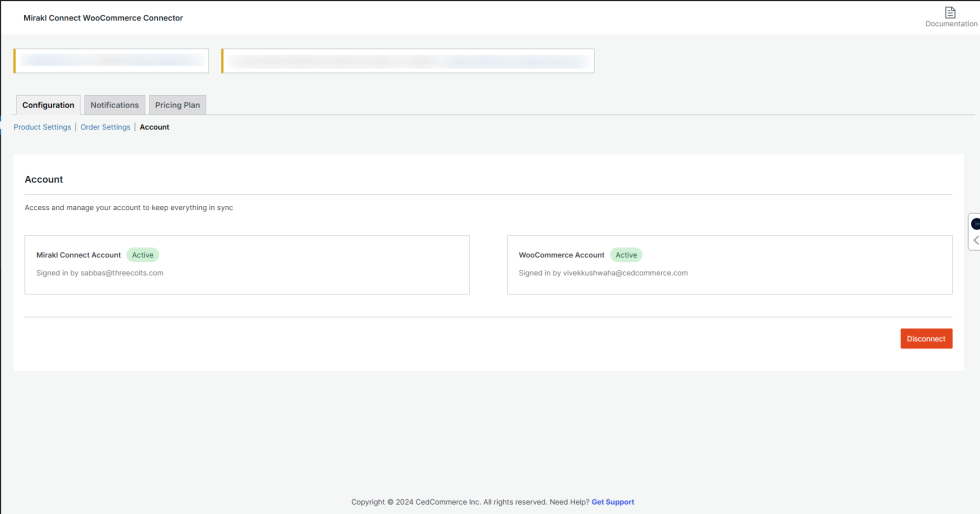Select the sabbas@threecolts.com signed-in text

(x=100, y=273)
